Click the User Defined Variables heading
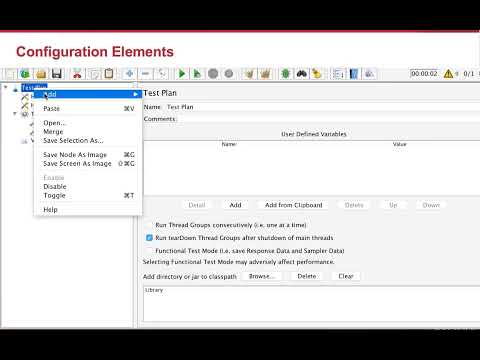Image resolution: width=480 pixels, height=360 pixels. pyautogui.click(x=314, y=134)
